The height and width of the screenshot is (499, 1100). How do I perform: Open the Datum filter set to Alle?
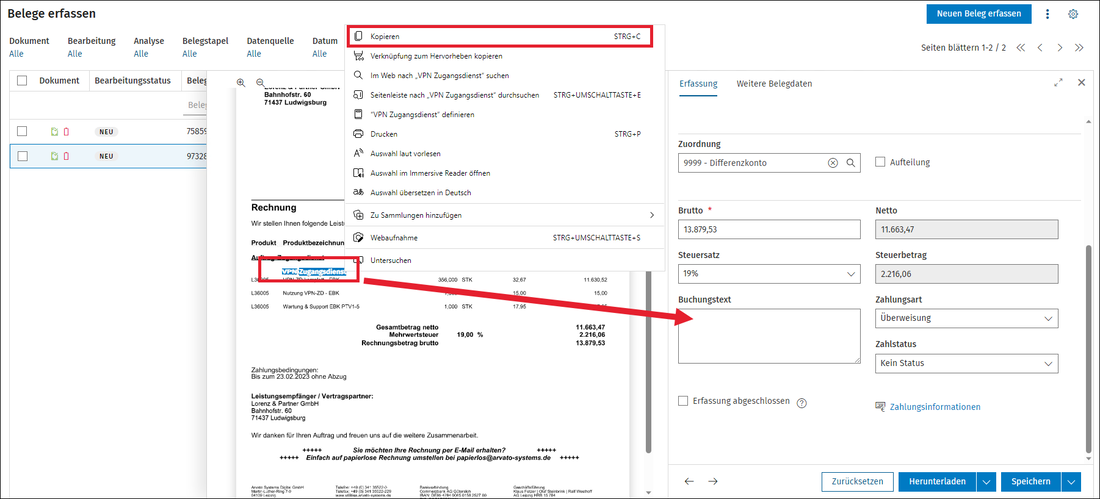(x=320, y=54)
